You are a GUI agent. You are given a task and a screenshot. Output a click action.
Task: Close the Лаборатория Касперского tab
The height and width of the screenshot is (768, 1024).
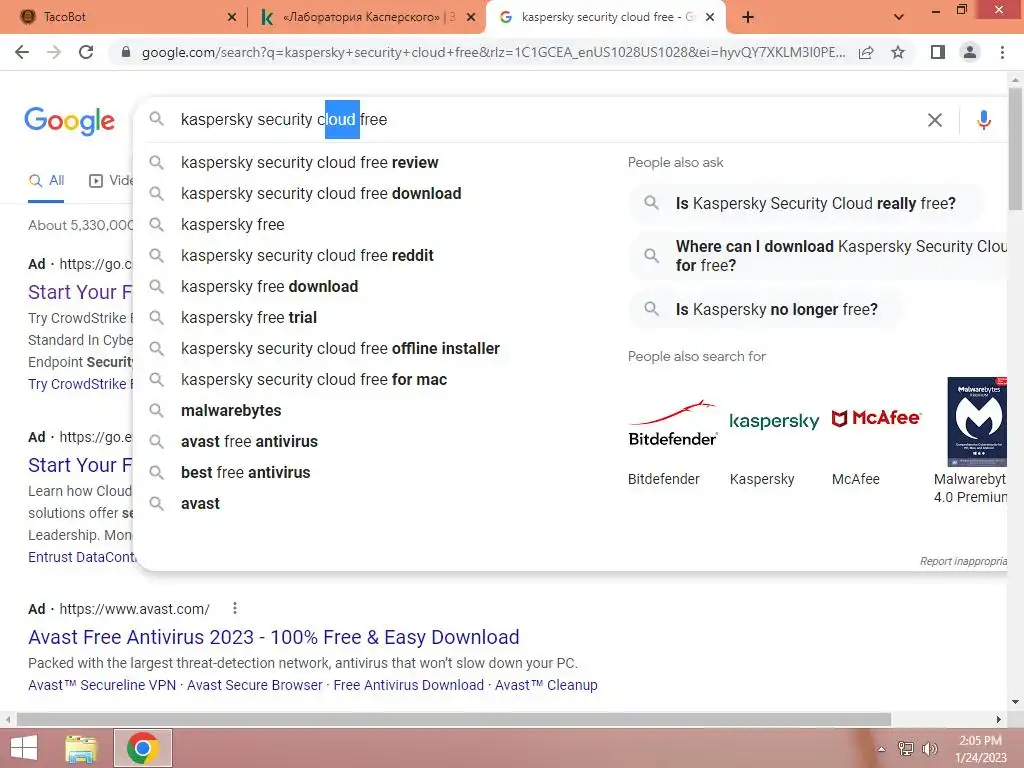click(x=471, y=17)
